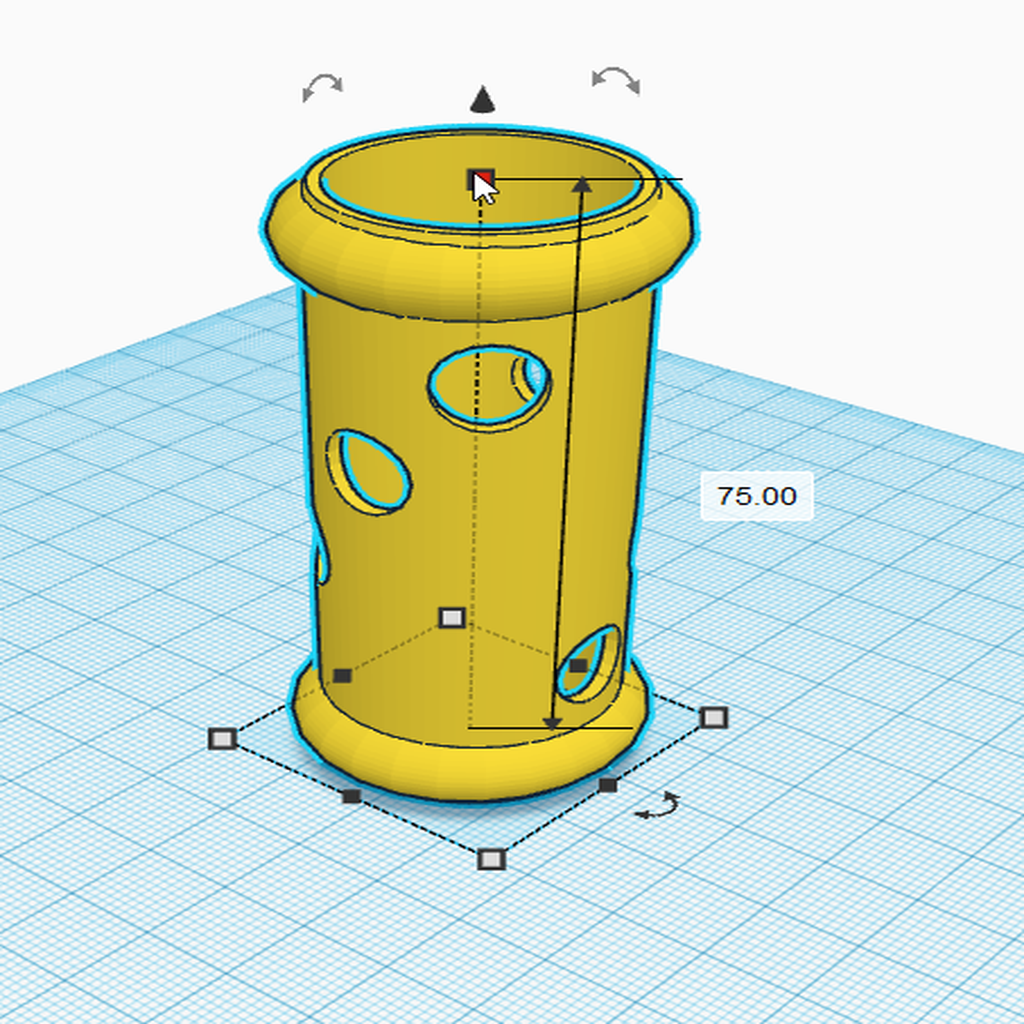Click the black midpoint handle on the back-left edge
Viewport: 1024px width, 1024px height.
point(342,675)
